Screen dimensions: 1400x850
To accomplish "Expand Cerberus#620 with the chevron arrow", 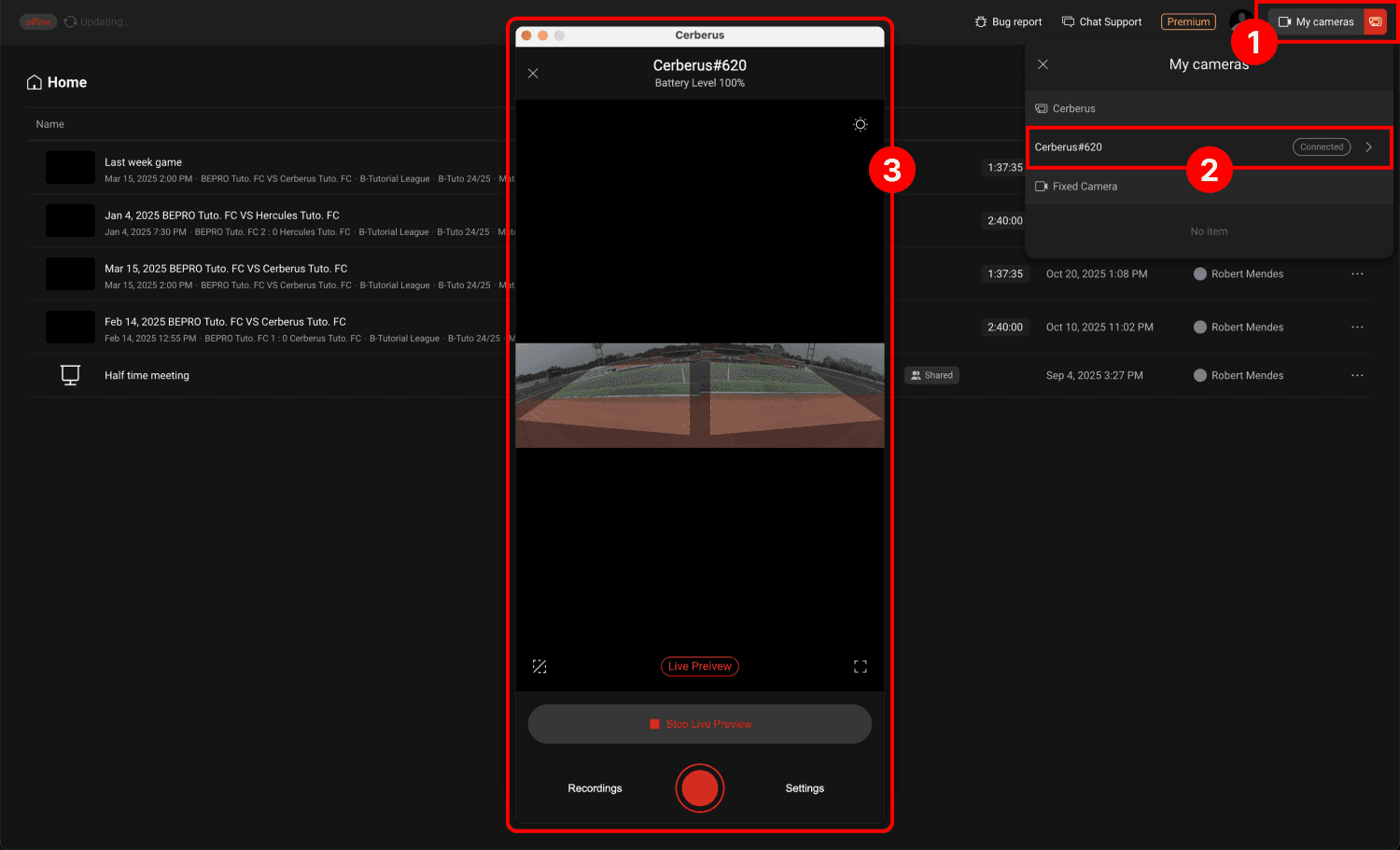I will 1368,147.
